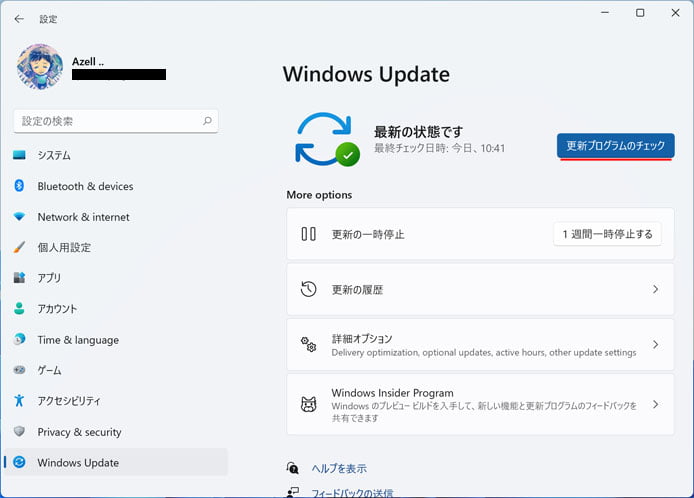Click the feedback person icon
694x498 pixels.
[293, 492]
